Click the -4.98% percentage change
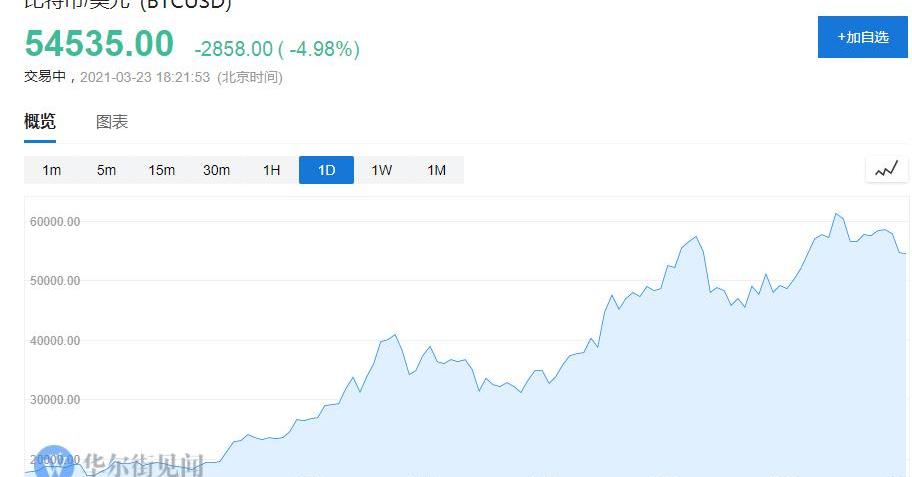912x477 pixels. (324, 49)
